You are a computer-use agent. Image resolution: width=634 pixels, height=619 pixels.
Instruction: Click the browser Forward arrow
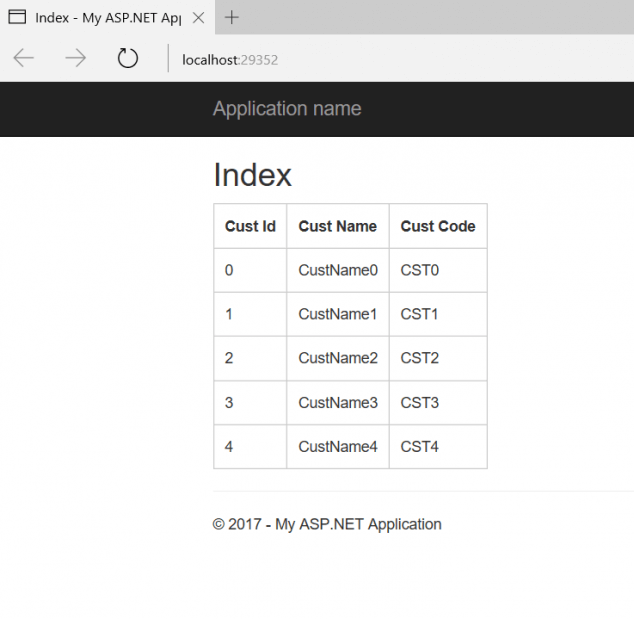point(75,58)
